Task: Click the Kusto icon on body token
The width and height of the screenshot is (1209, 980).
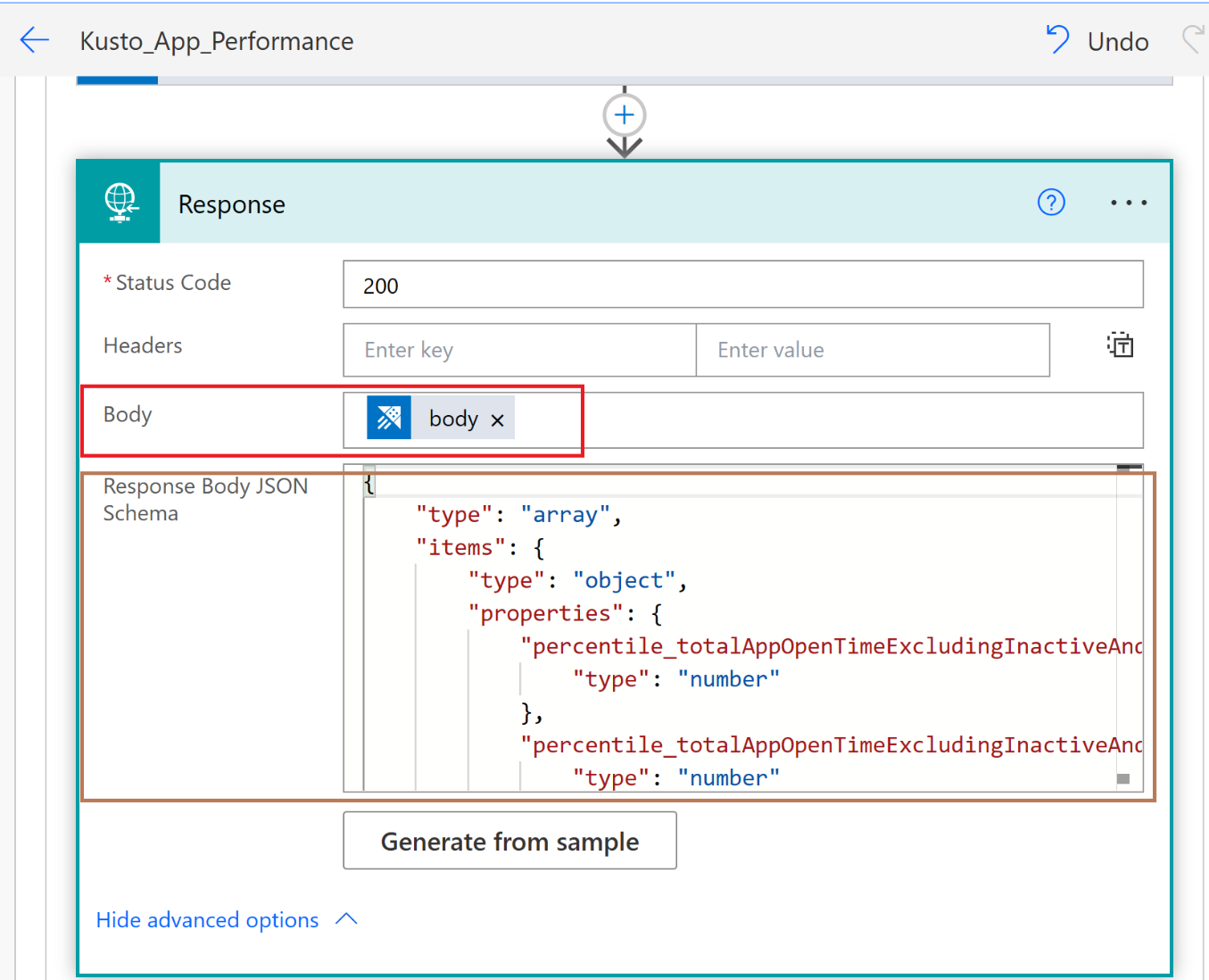Action: pyautogui.click(x=389, y=418)
